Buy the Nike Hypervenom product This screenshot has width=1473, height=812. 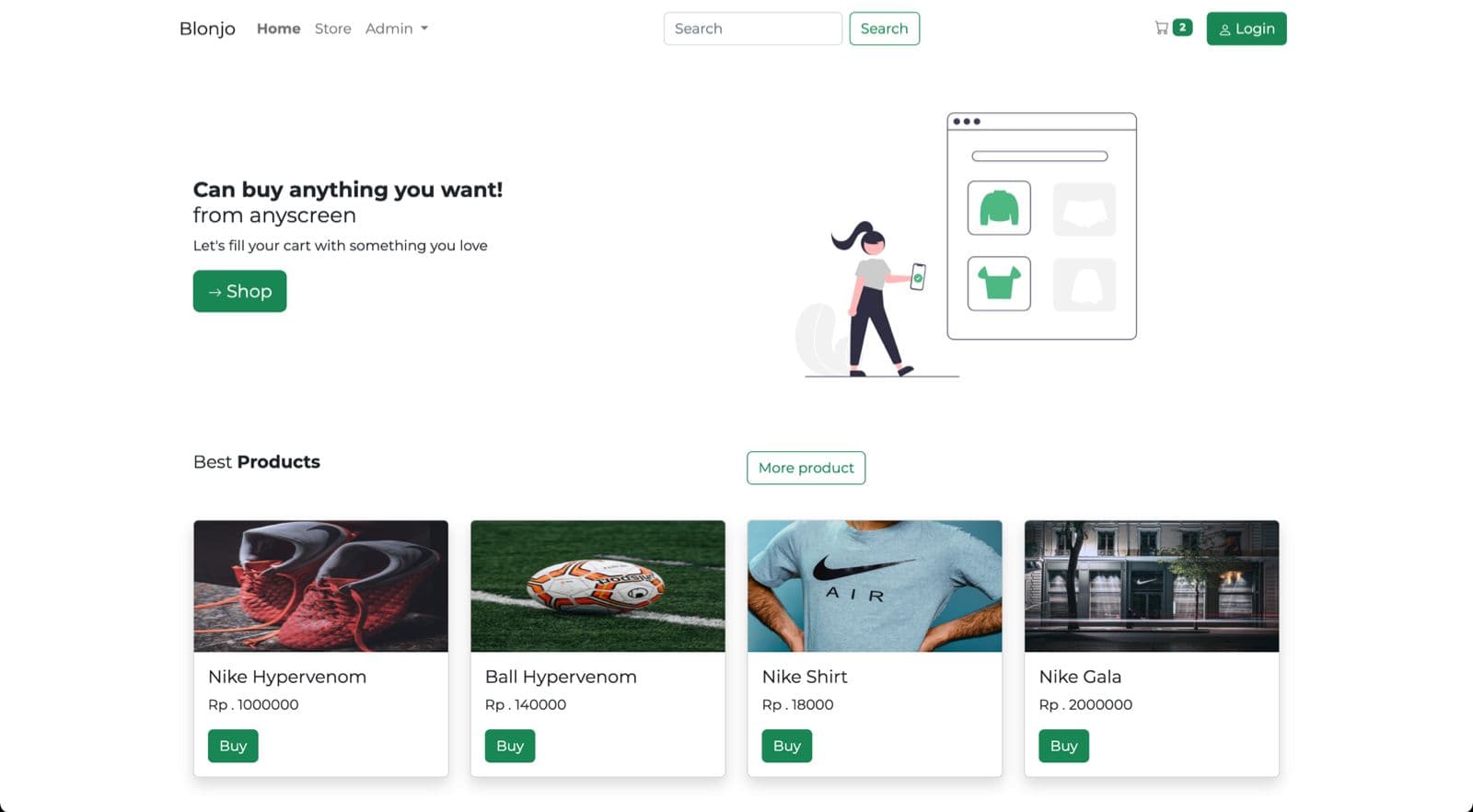(233, 746)
